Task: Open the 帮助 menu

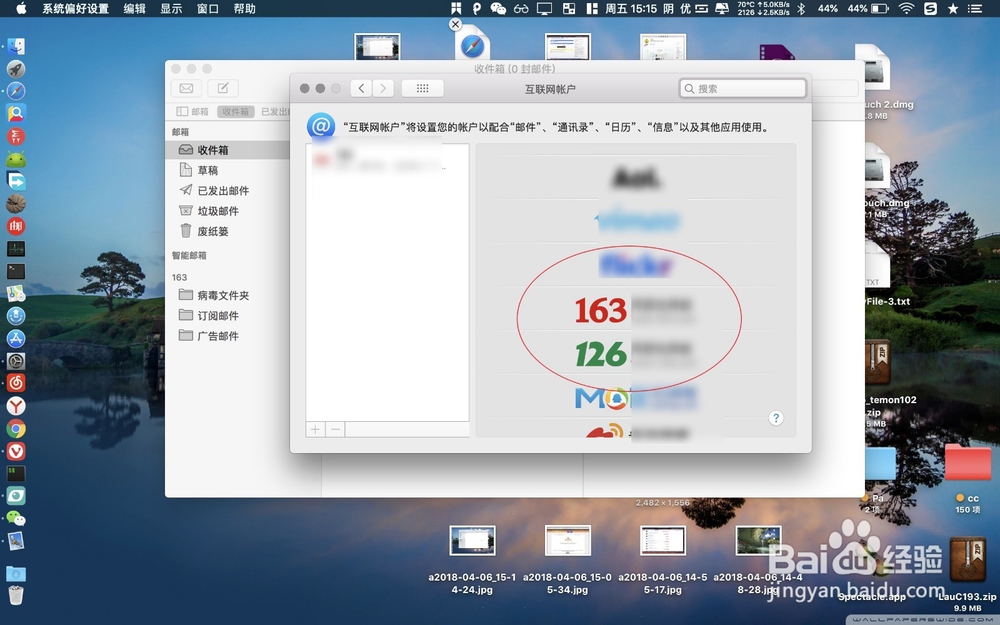Action: [245, 8]
